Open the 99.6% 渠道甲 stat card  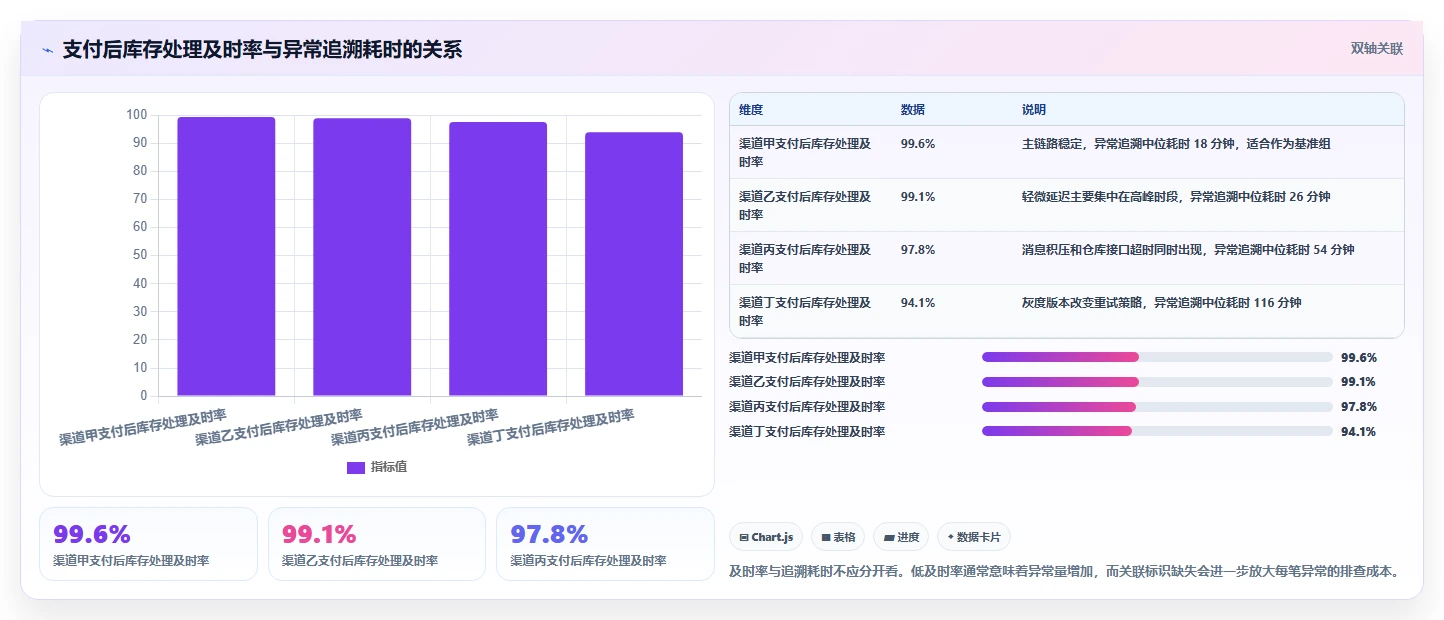[x=148, y=544]
